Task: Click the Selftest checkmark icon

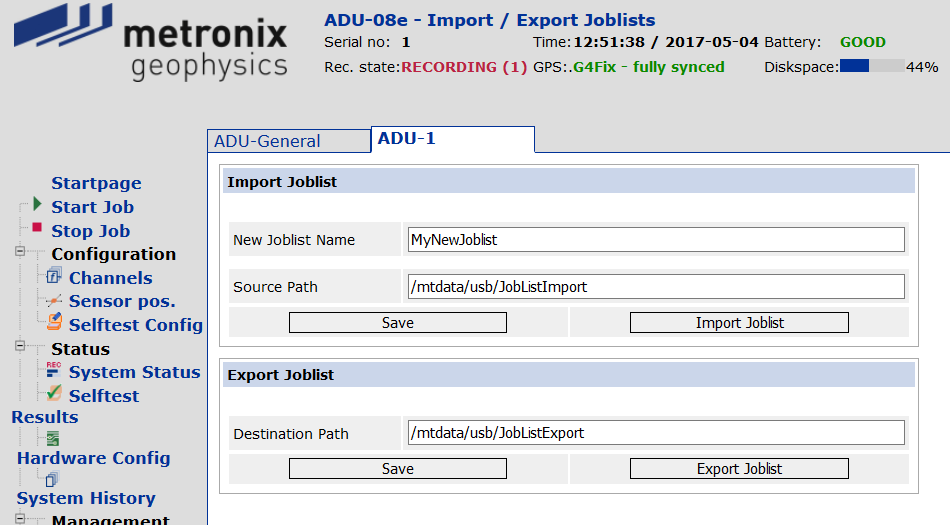Action: point(54,393)
